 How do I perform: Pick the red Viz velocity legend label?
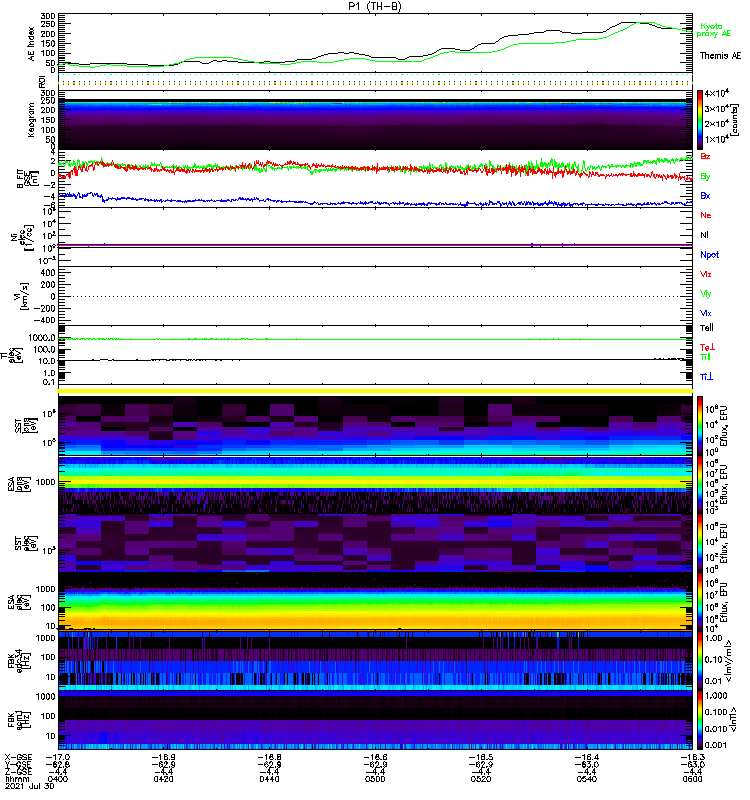pos(707,274)
